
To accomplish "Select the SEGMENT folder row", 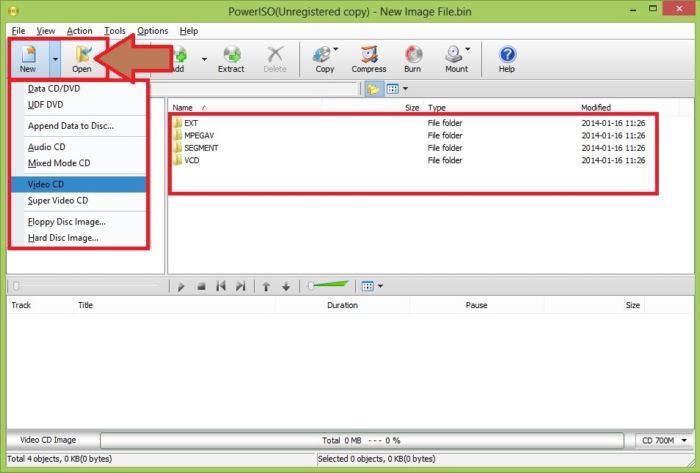I will (409, 148).
